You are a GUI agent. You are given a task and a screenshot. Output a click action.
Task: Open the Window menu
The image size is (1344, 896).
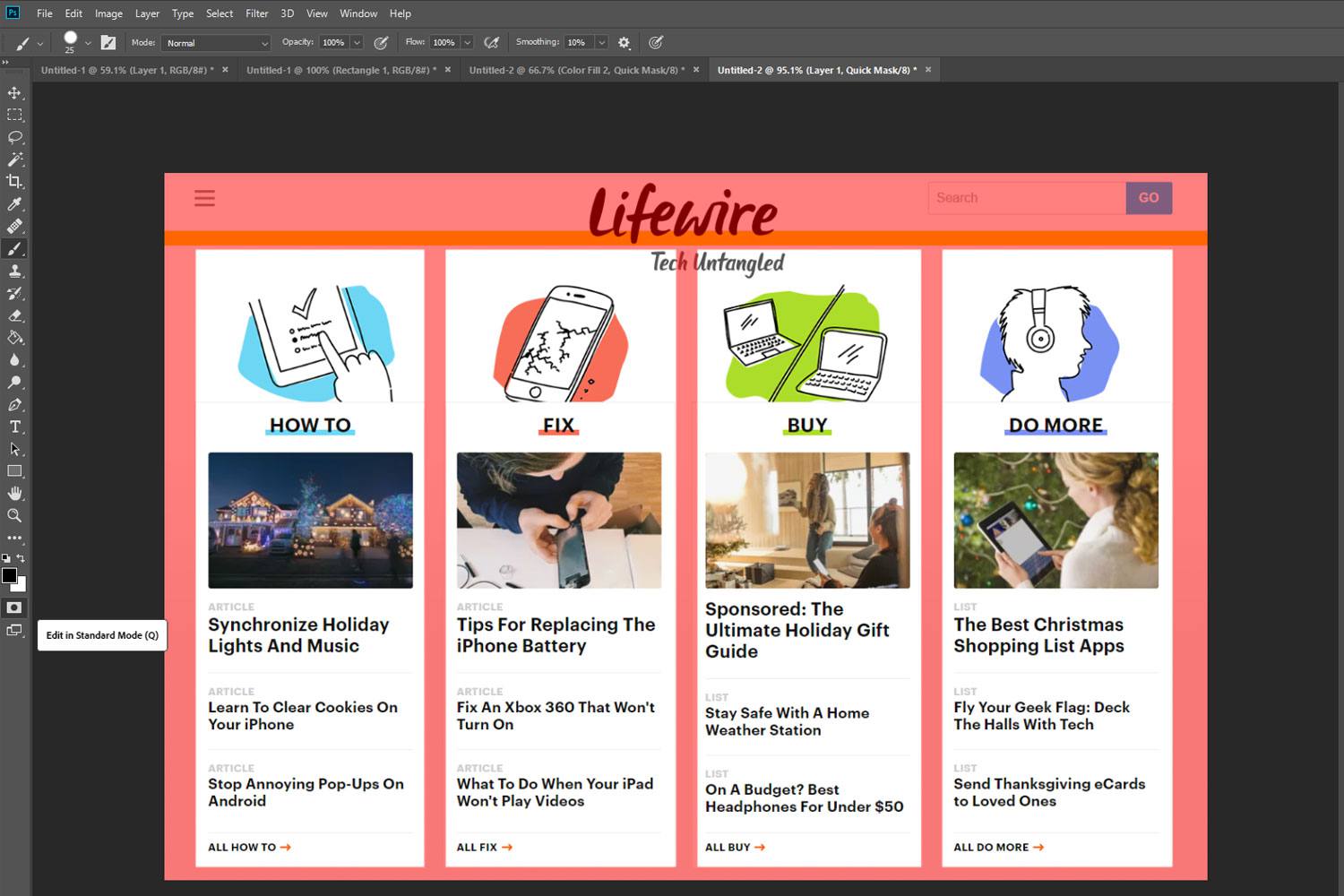click(358, 13)
